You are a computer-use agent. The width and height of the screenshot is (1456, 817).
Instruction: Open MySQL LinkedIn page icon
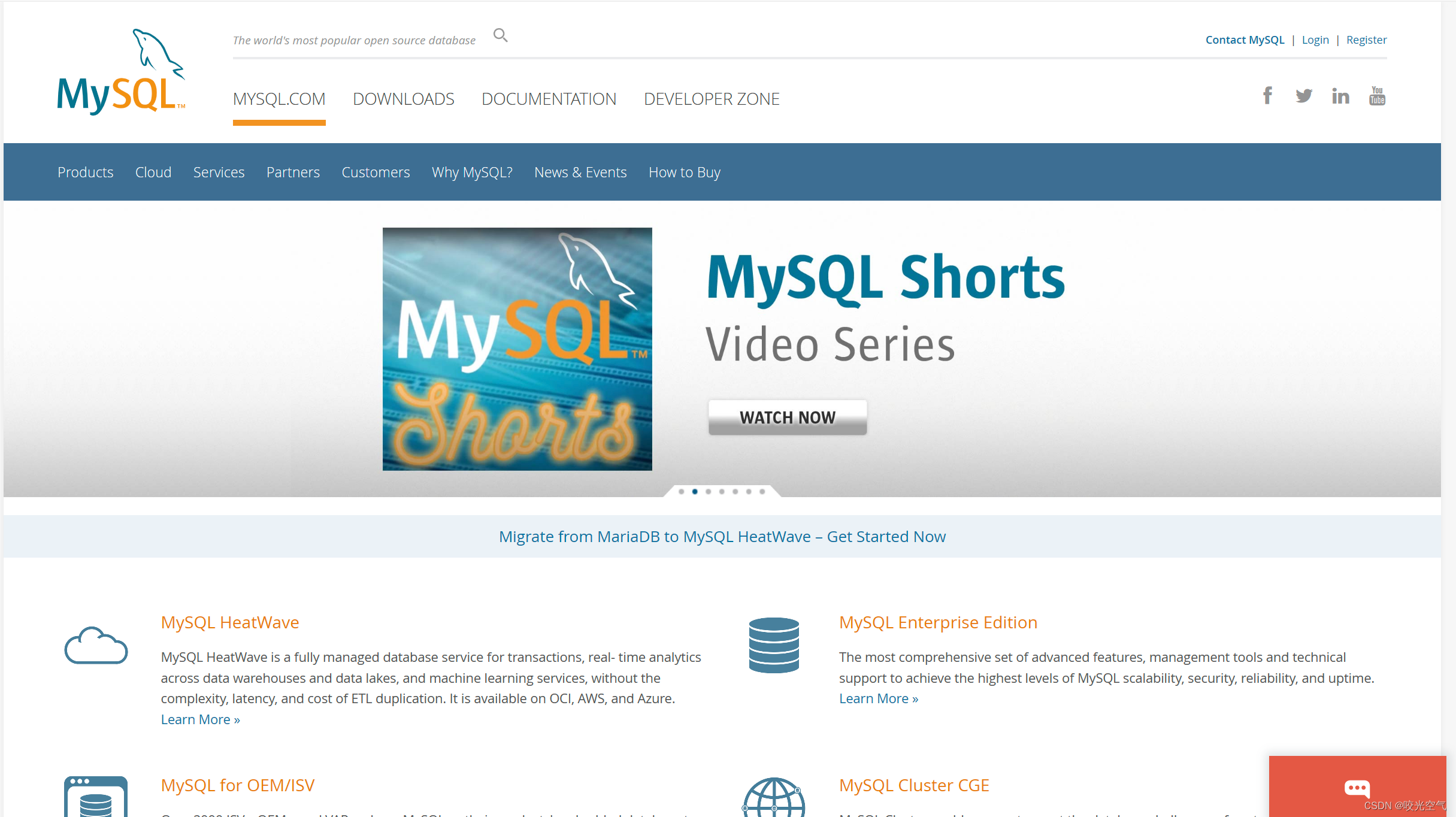[1340, 96]
